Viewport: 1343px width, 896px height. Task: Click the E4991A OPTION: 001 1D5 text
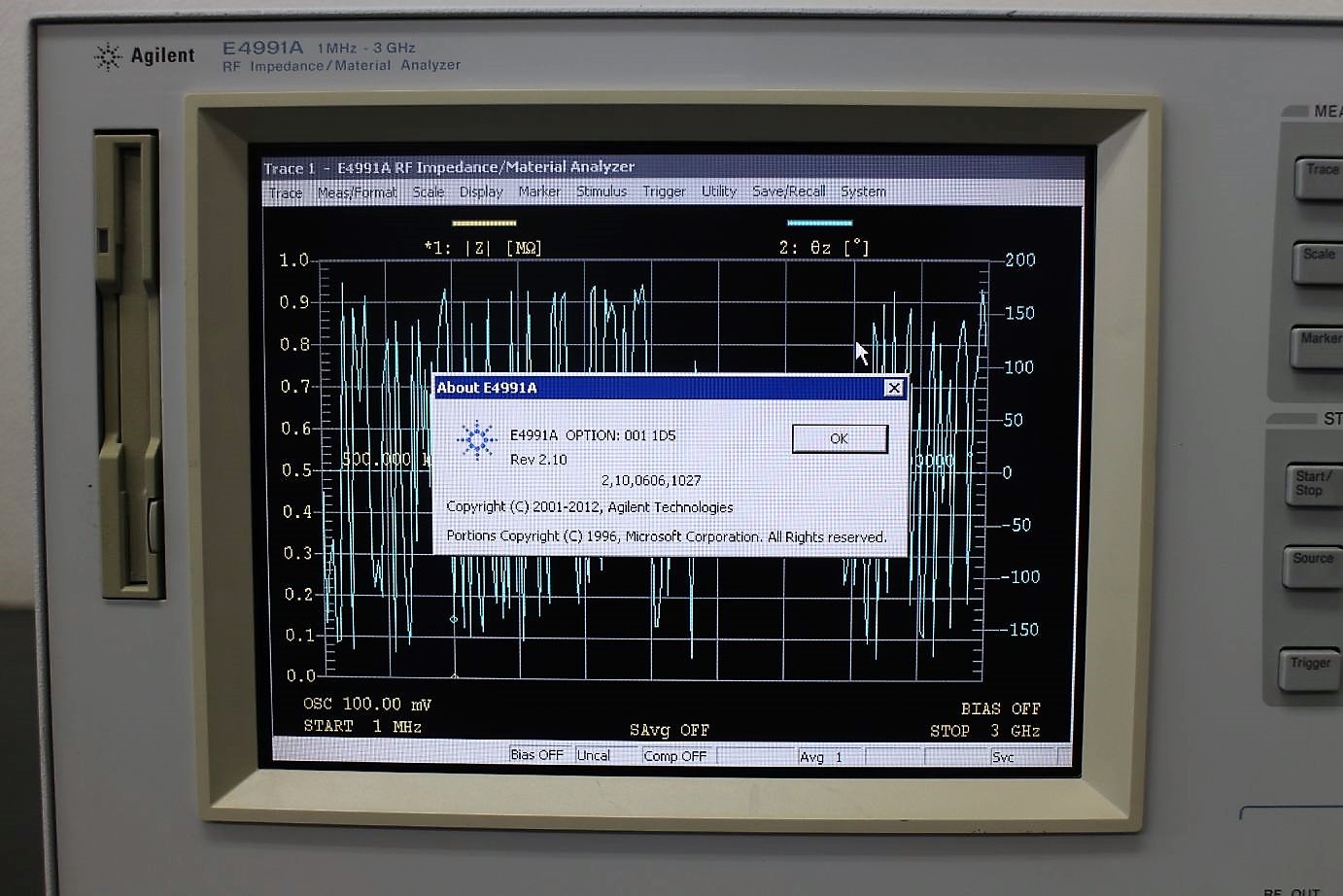[593, 435]
